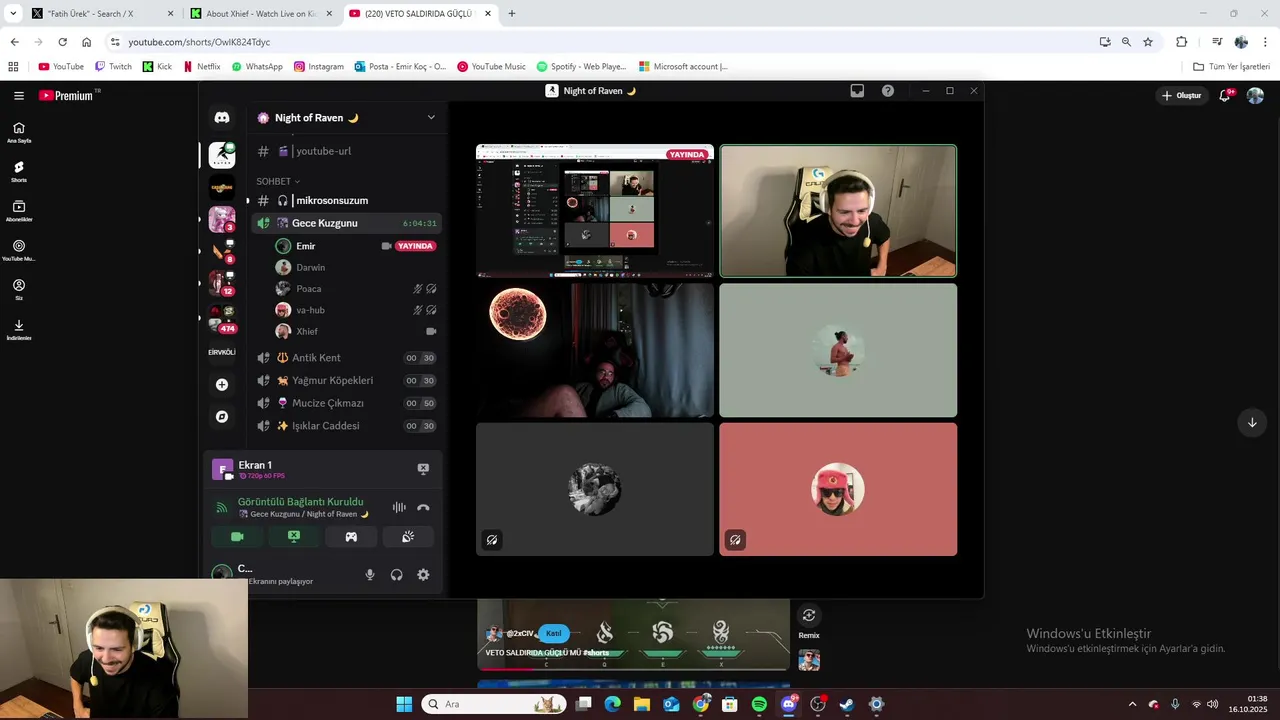Add a new Discord server

222,385
